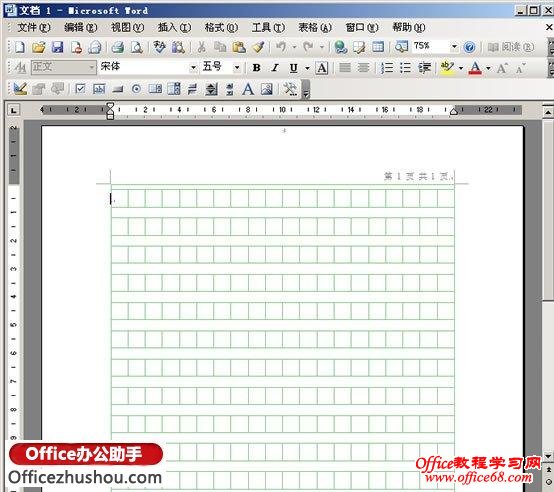Click the View Code icon in Control Toolbox

coord(57,89)
